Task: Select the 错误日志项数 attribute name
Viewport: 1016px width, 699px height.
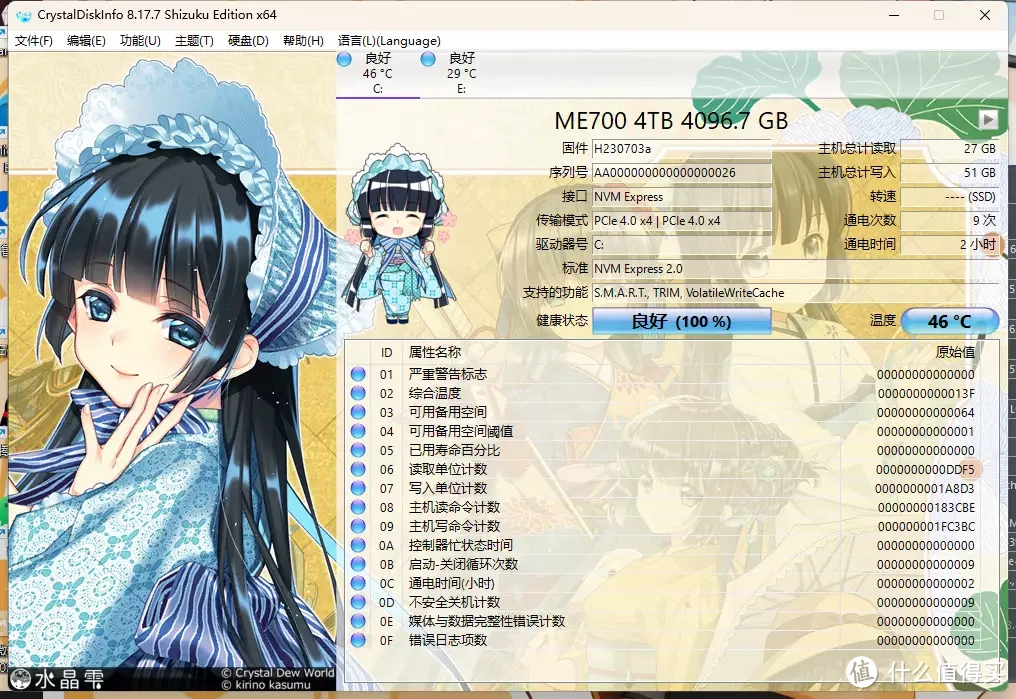Action: click(x=447, y=640)
